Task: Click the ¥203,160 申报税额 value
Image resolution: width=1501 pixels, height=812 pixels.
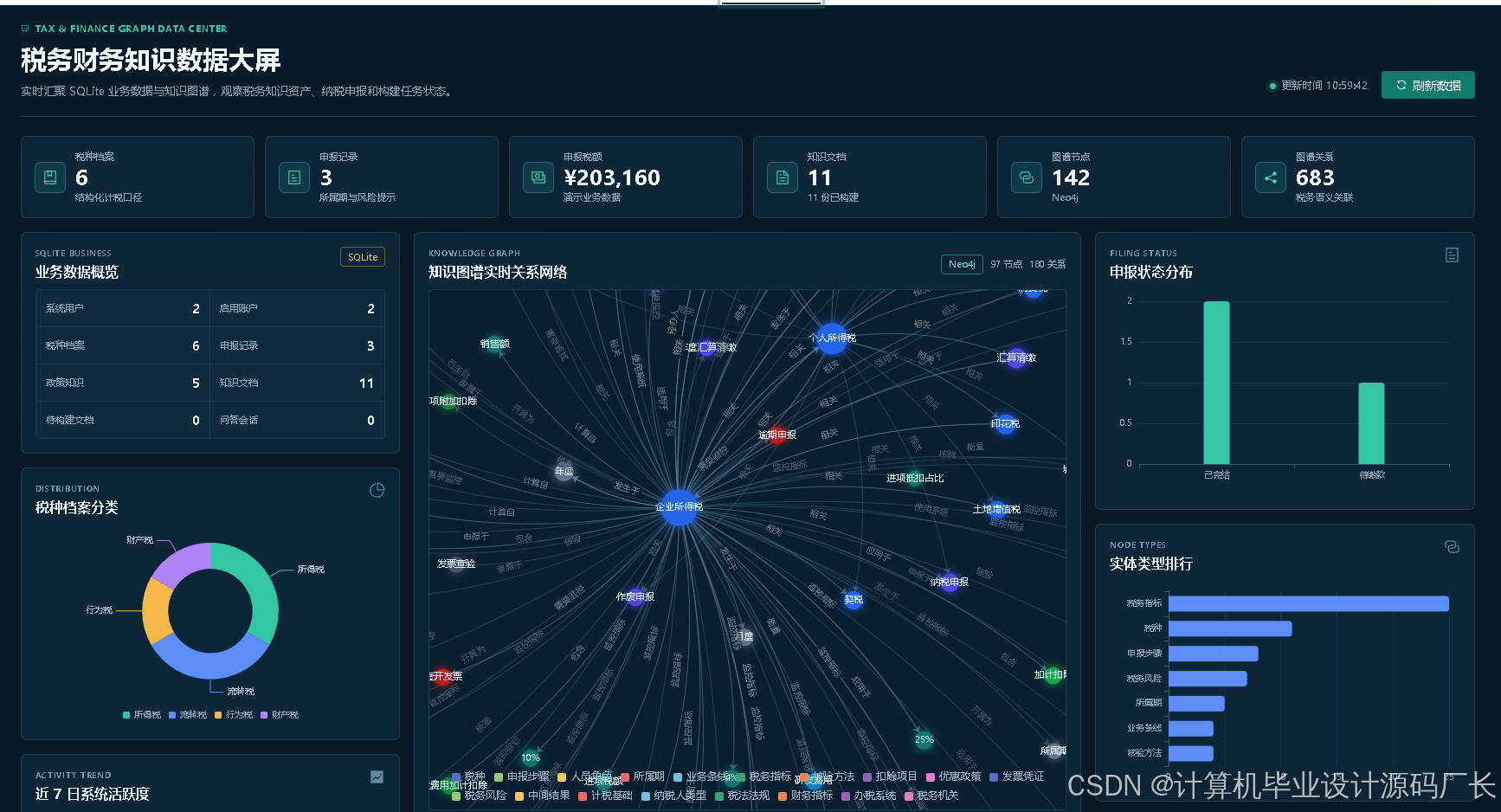Action: pos(612,177)
